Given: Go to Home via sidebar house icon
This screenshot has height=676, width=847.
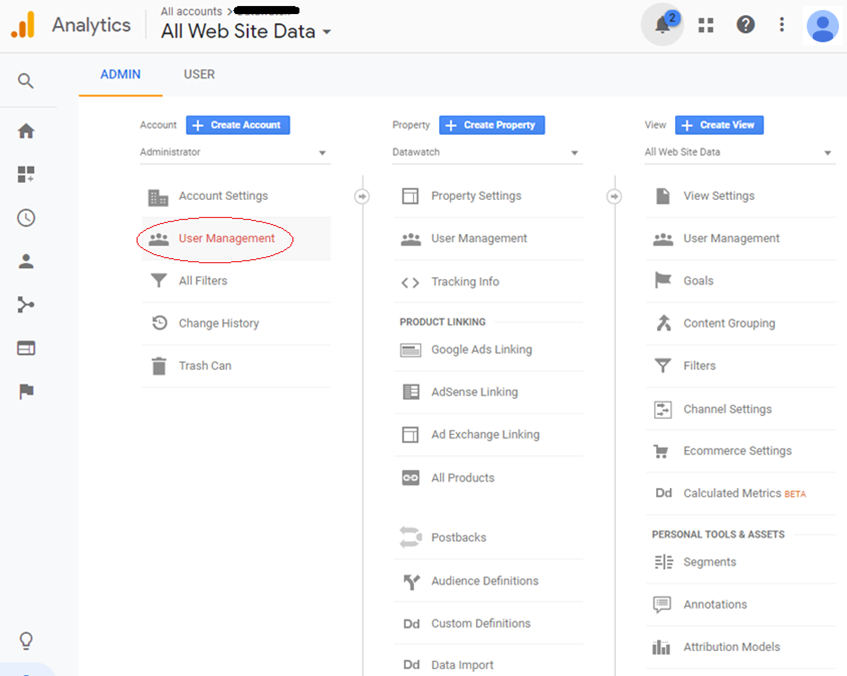Looking at the screenshot, I should pos(26,131).
